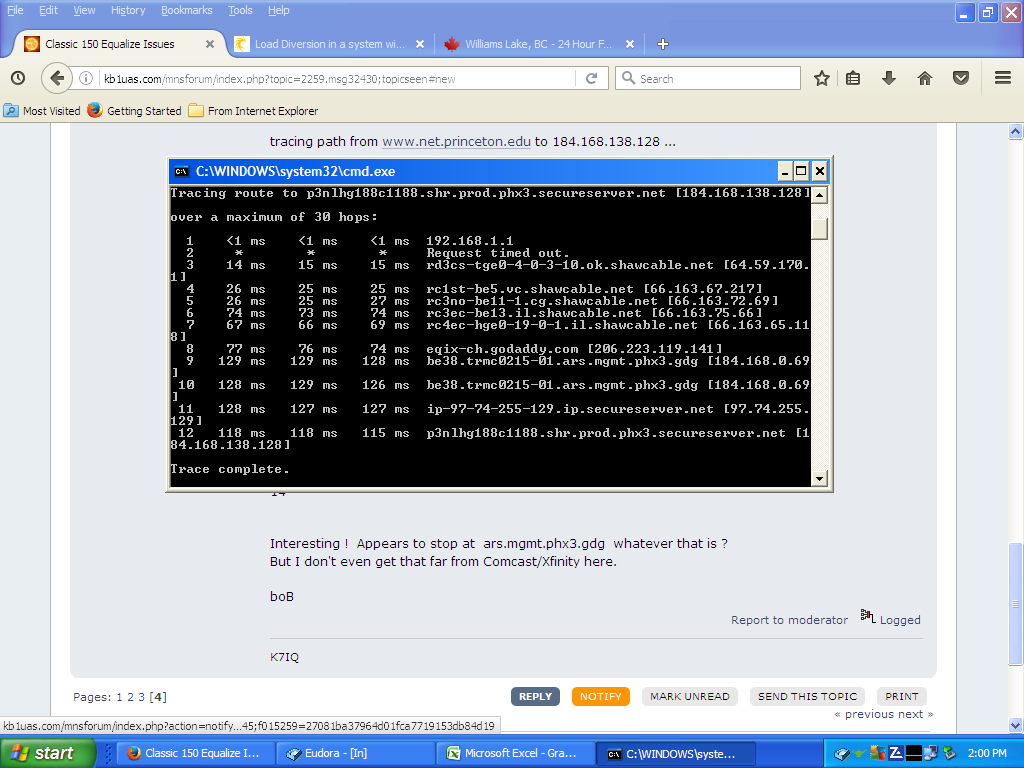
Task: Open the History menu
Action: coord(128,10)
